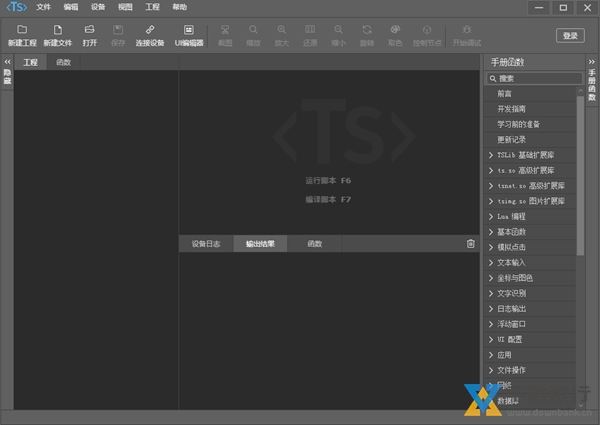Open the 开发指南 manual entry
Image resolution: width=600 pixels, height=425 pixels.
coord(512,108)
